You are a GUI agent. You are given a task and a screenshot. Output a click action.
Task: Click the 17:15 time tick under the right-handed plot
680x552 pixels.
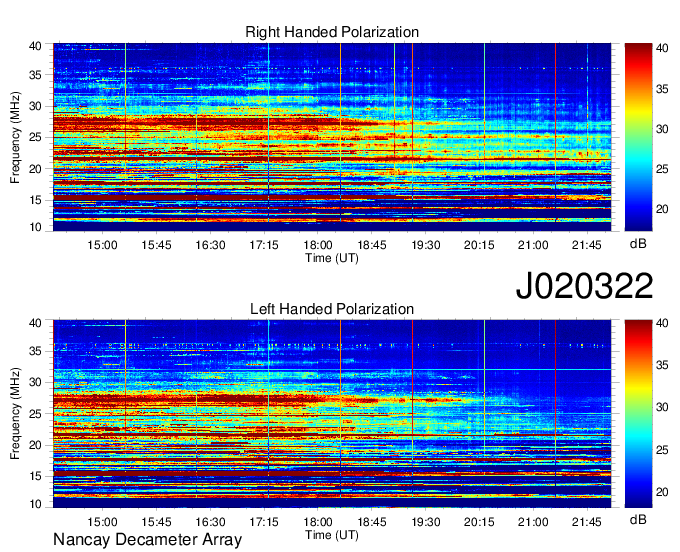pos(264,245)
